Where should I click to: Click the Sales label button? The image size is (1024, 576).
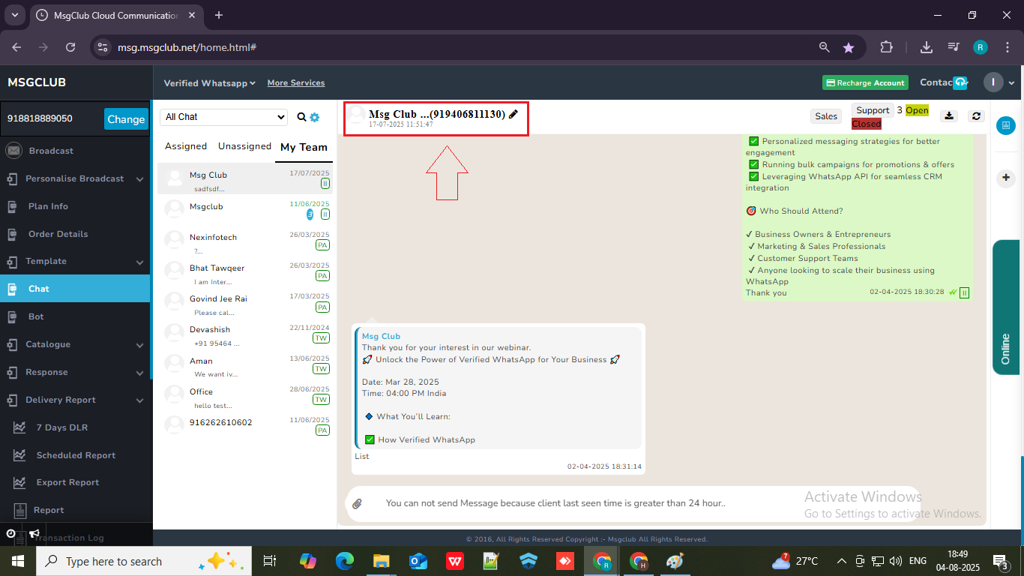point(825,116)
